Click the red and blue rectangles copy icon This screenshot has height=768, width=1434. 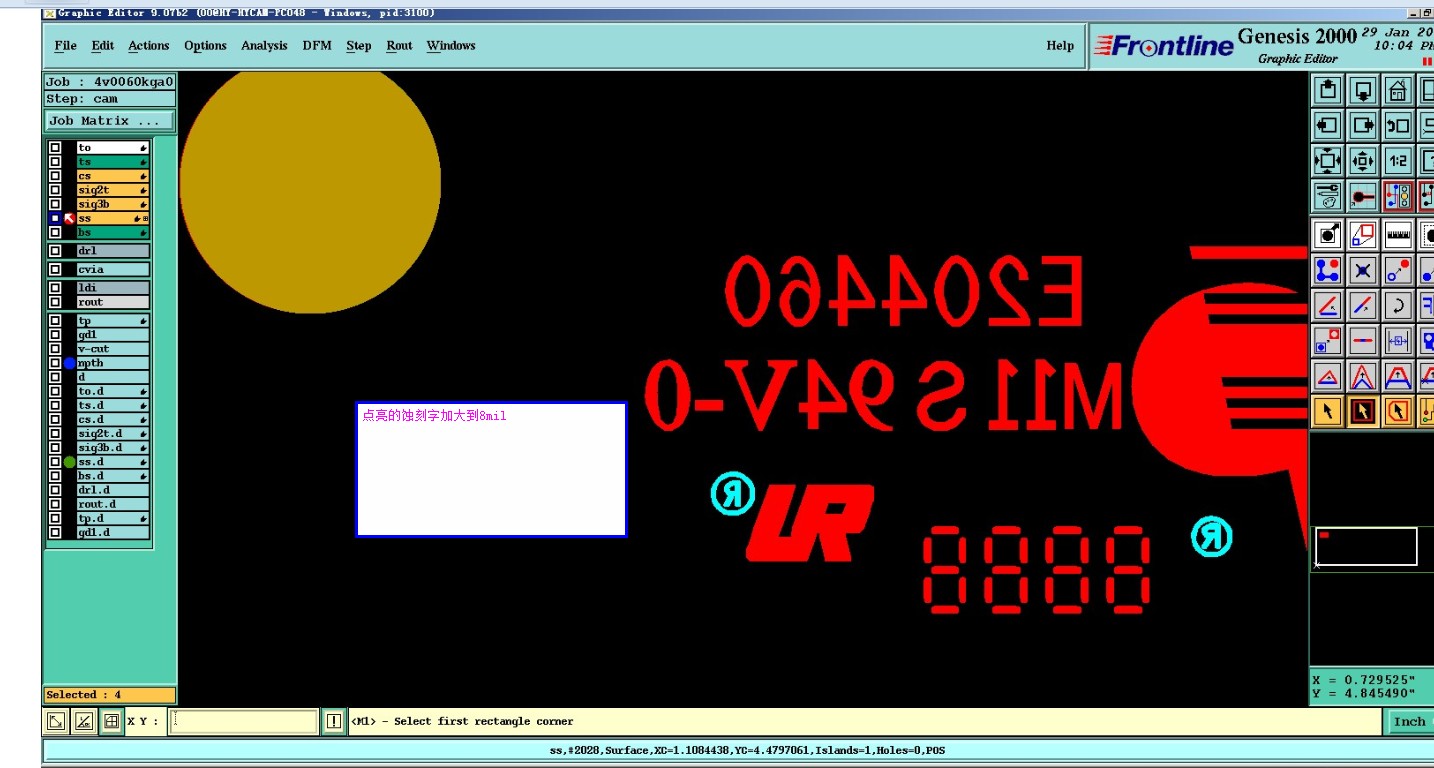coord(1363,235)
